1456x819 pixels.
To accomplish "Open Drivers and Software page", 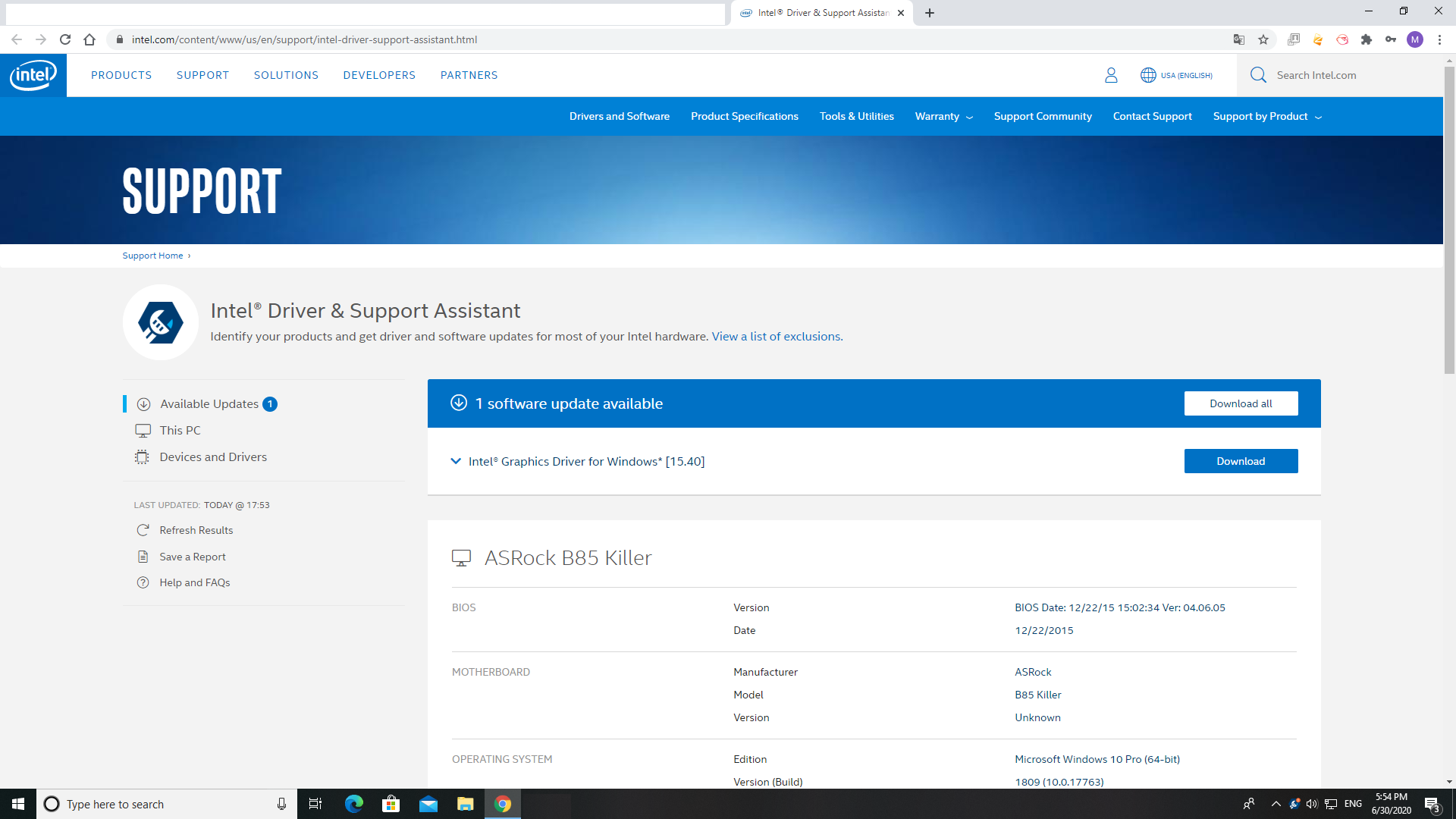I will point(620,116).
